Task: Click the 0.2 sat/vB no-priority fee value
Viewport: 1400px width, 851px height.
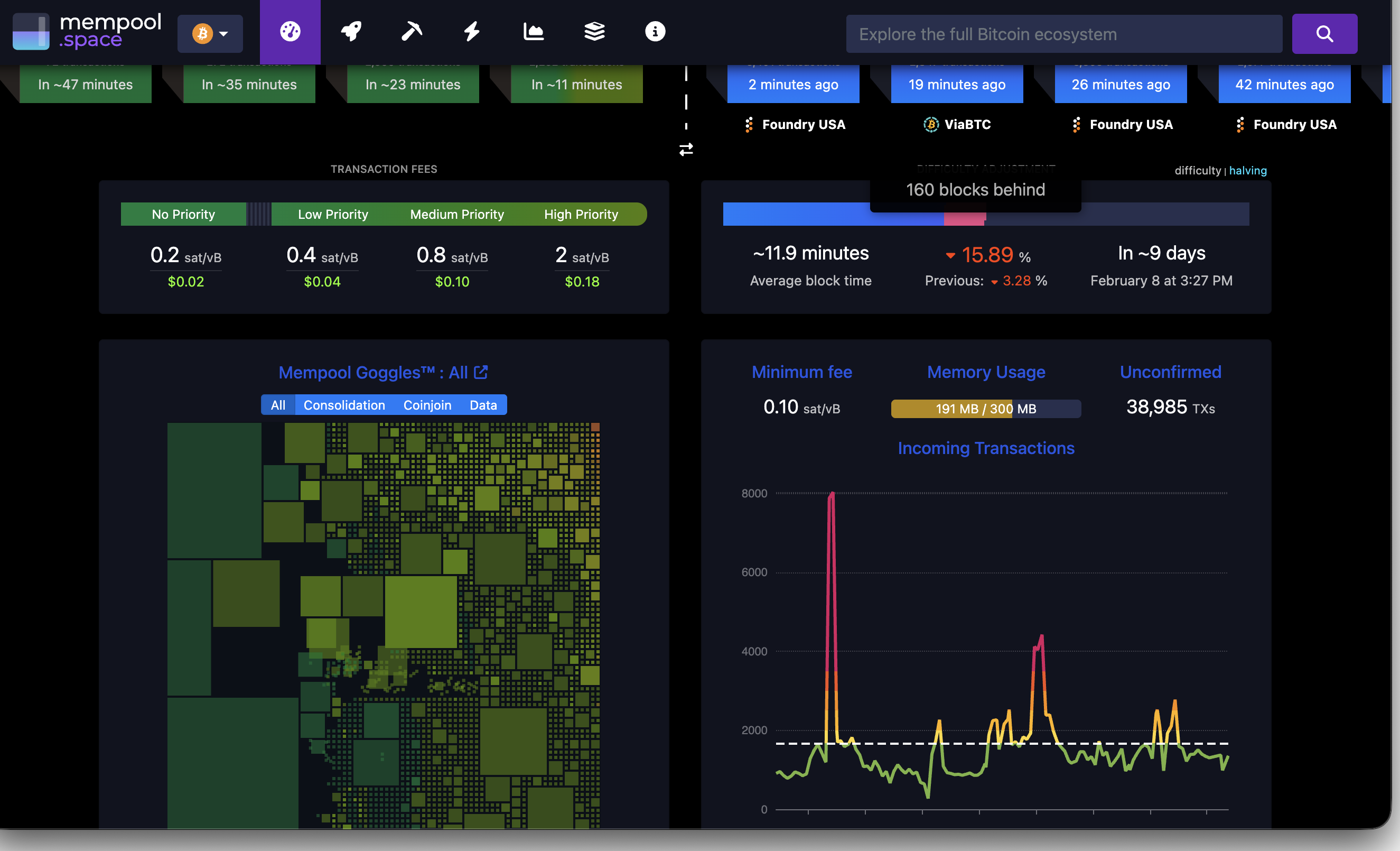Action: click(186, 255)
